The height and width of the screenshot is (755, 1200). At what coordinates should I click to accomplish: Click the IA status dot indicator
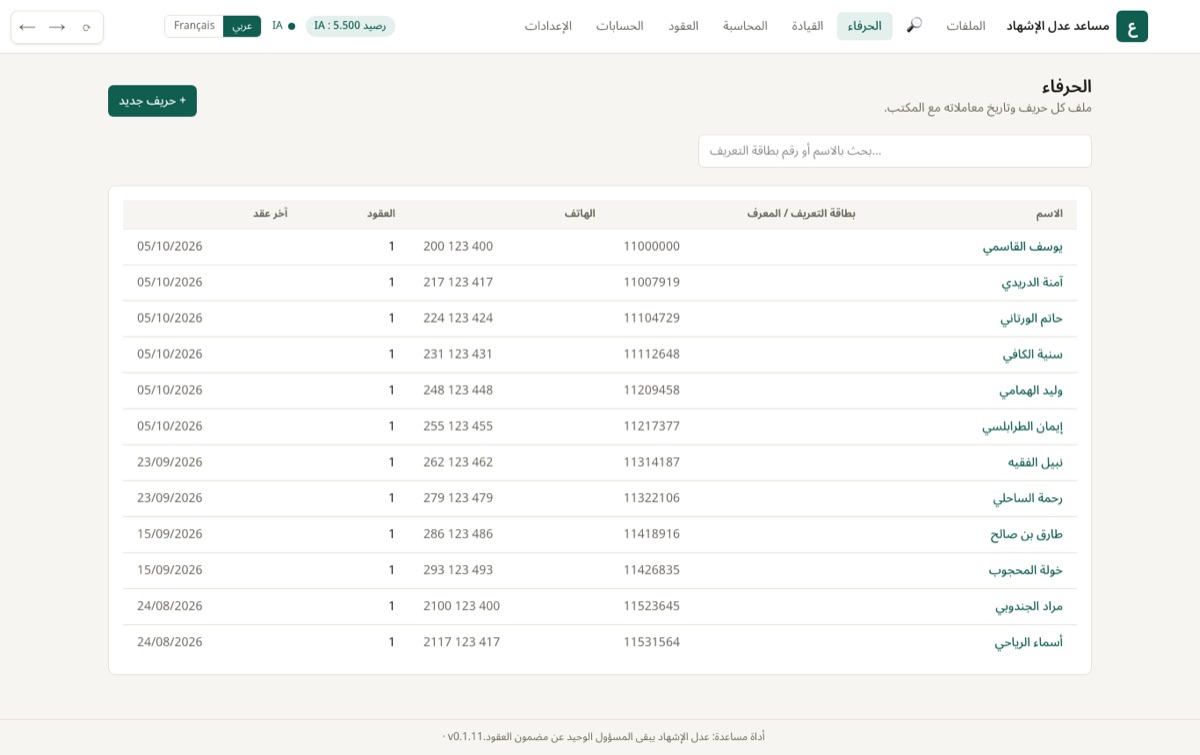click(291, 26)
